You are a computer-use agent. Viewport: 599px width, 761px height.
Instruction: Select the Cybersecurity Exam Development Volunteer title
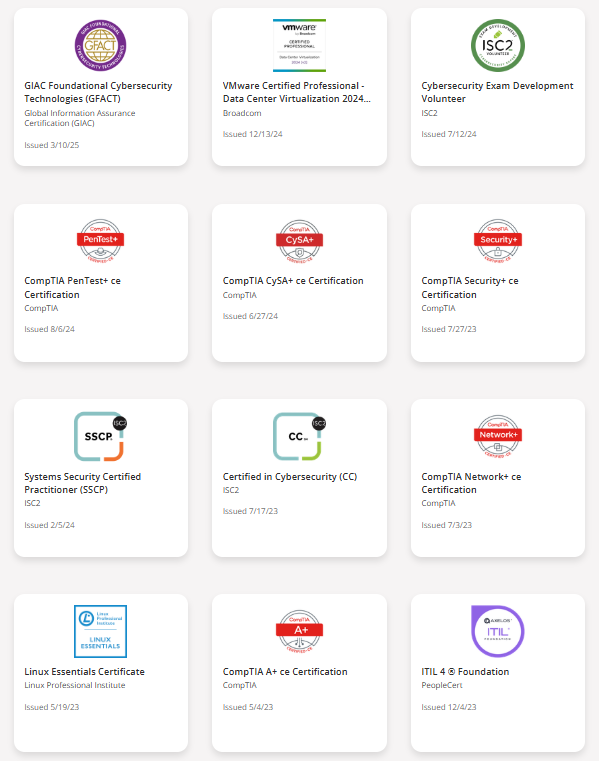pyautogui.click(x=497, y=92)
